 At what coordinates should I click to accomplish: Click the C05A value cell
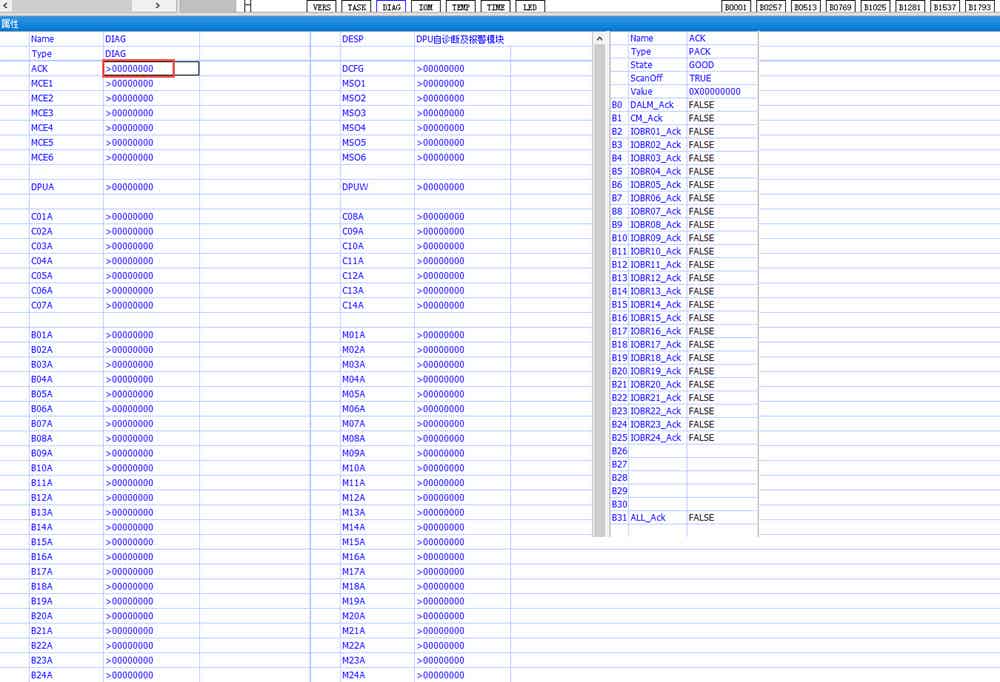click(151, 276)
